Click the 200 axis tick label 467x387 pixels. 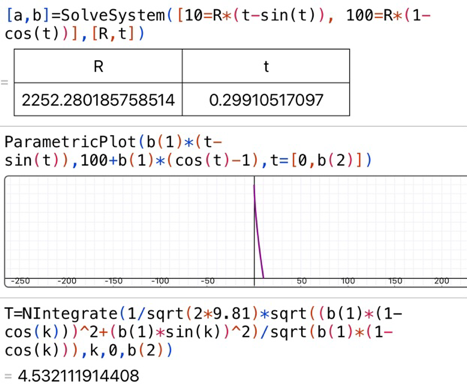[x=442, y=281]
